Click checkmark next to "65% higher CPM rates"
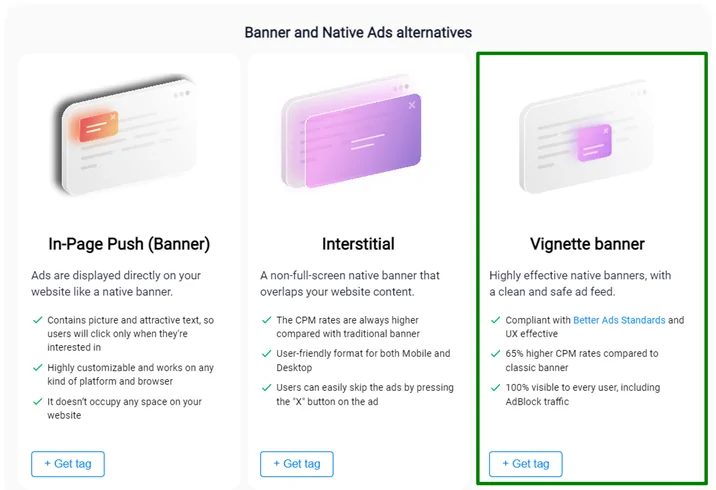The height and width of the screenshot is (490, 716). tap(495, 354)
